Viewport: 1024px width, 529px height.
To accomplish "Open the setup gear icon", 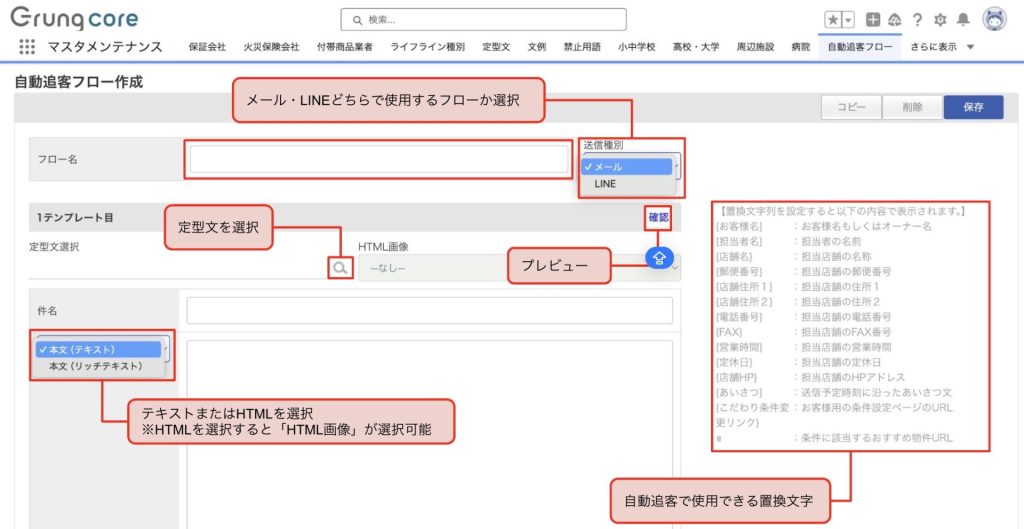I will point(940,20).
